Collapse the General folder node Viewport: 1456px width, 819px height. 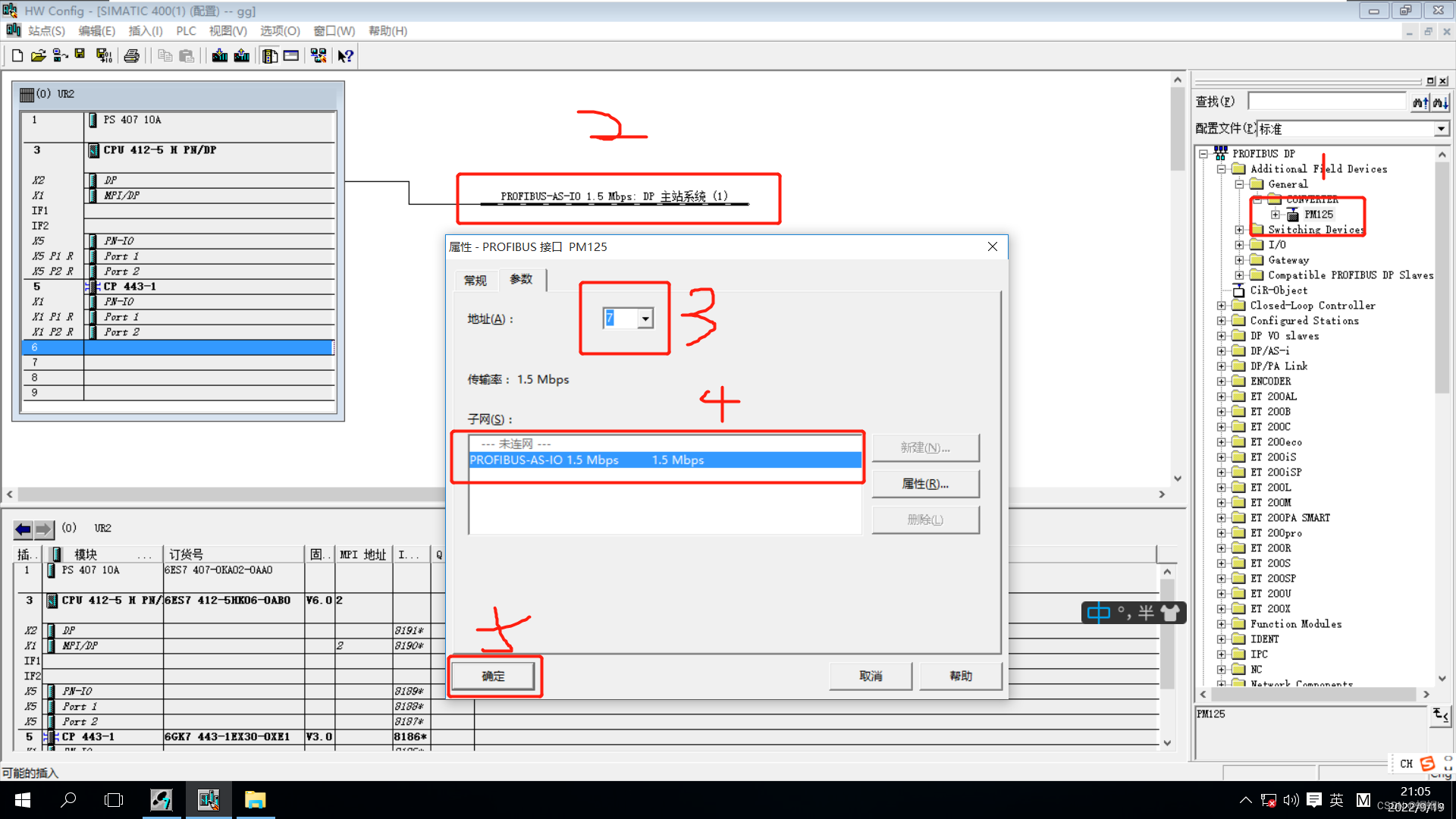click(1239, 184)
